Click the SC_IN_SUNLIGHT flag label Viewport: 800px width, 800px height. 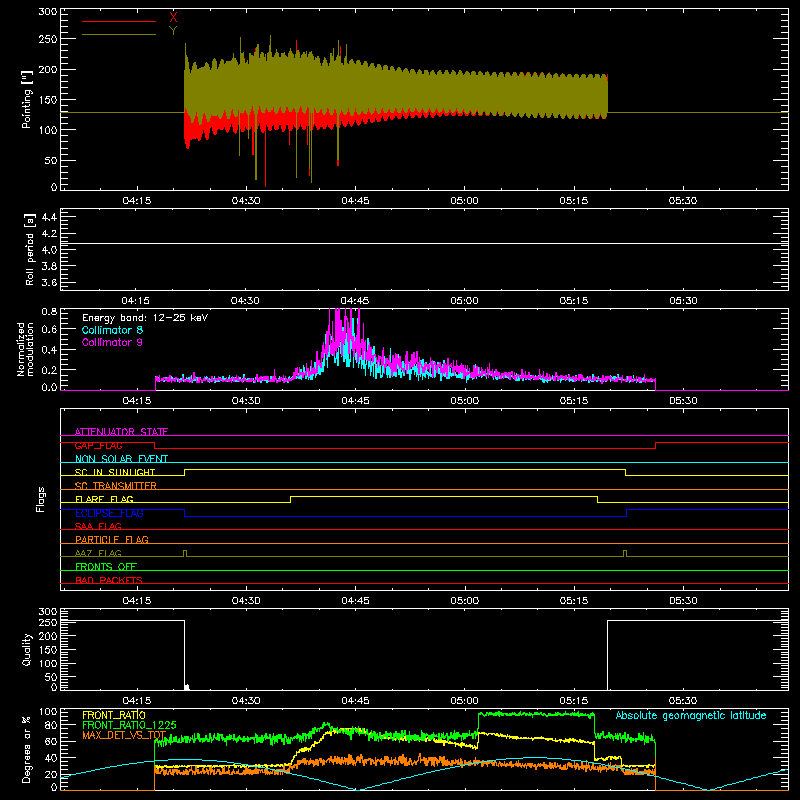pos(115,472)
